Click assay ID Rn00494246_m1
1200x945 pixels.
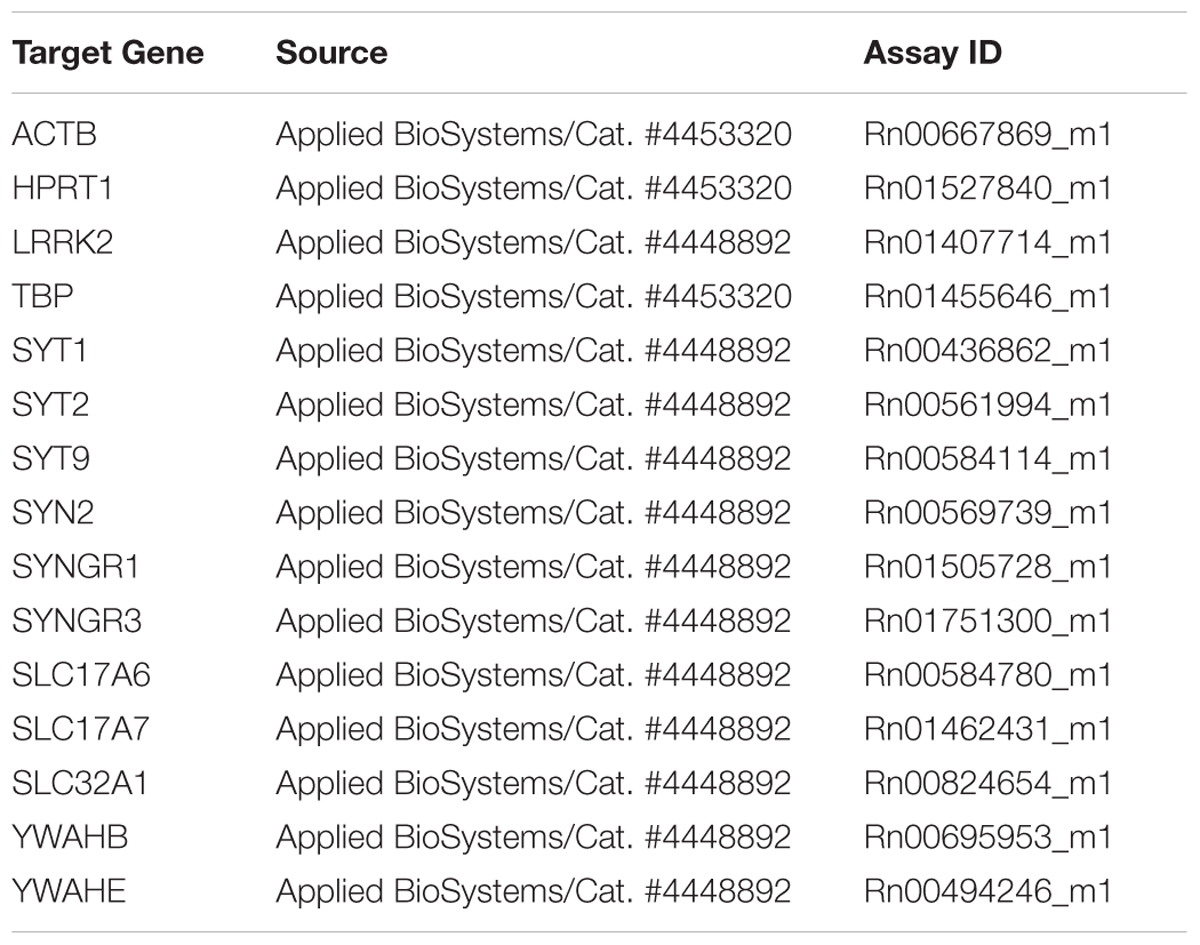[x=988, y=891]
